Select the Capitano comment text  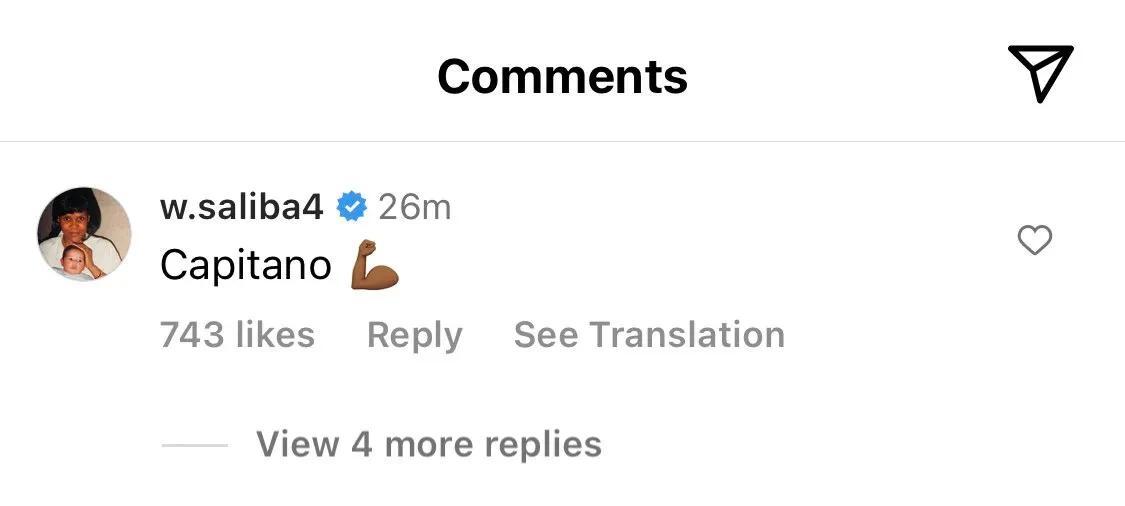point(245,266)
